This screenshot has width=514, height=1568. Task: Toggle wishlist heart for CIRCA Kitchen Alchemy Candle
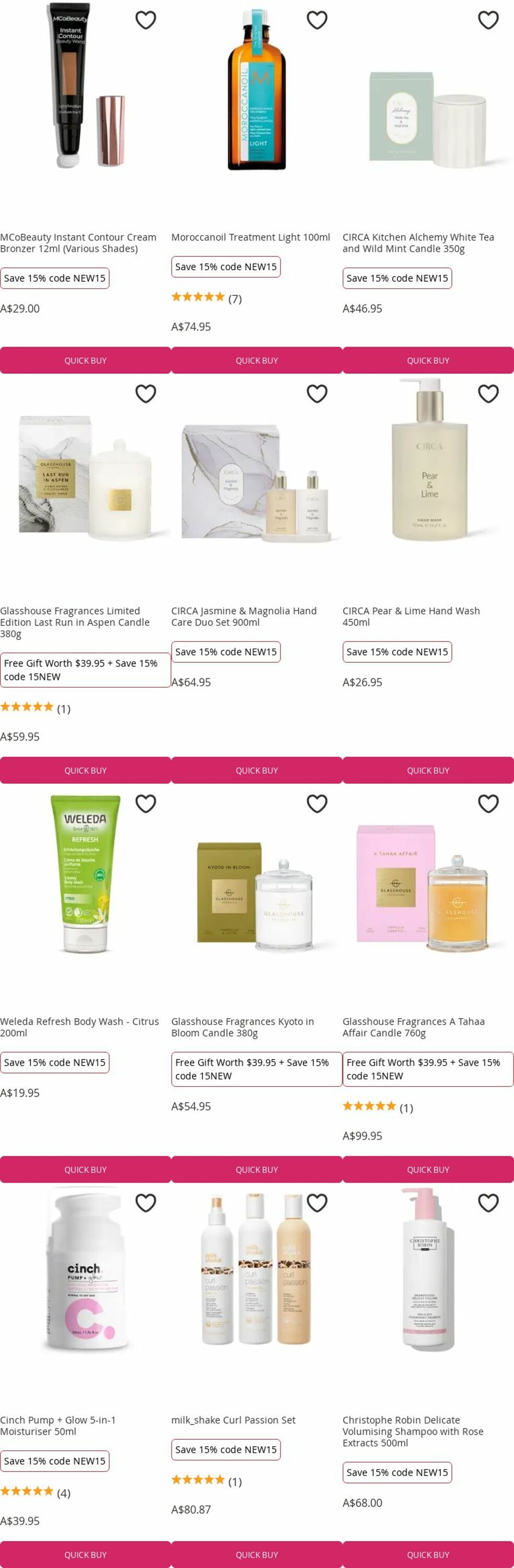click(488, 20)
